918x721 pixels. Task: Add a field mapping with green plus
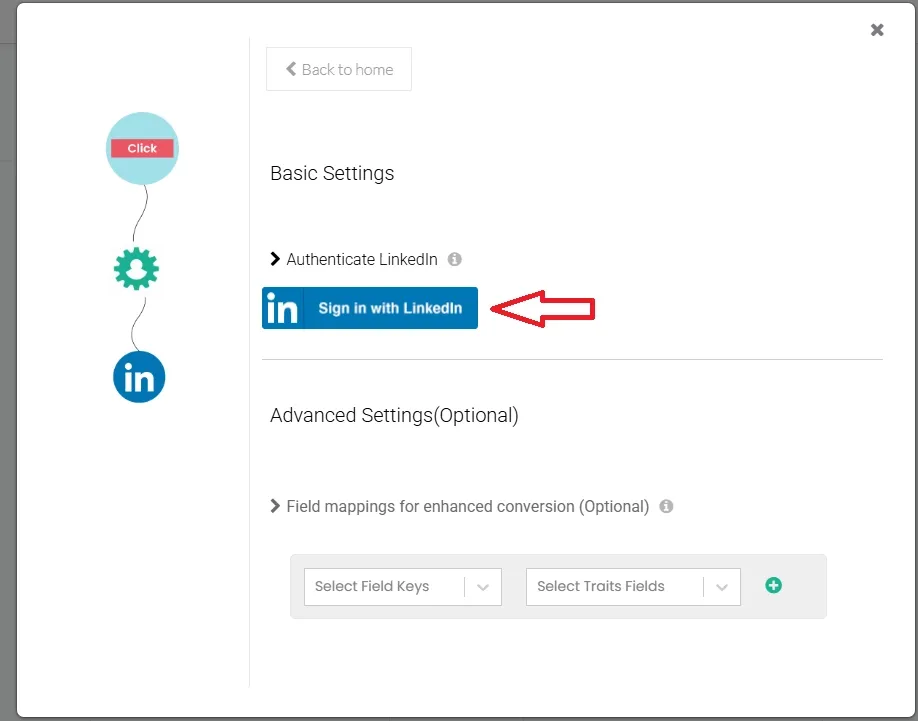773,585
